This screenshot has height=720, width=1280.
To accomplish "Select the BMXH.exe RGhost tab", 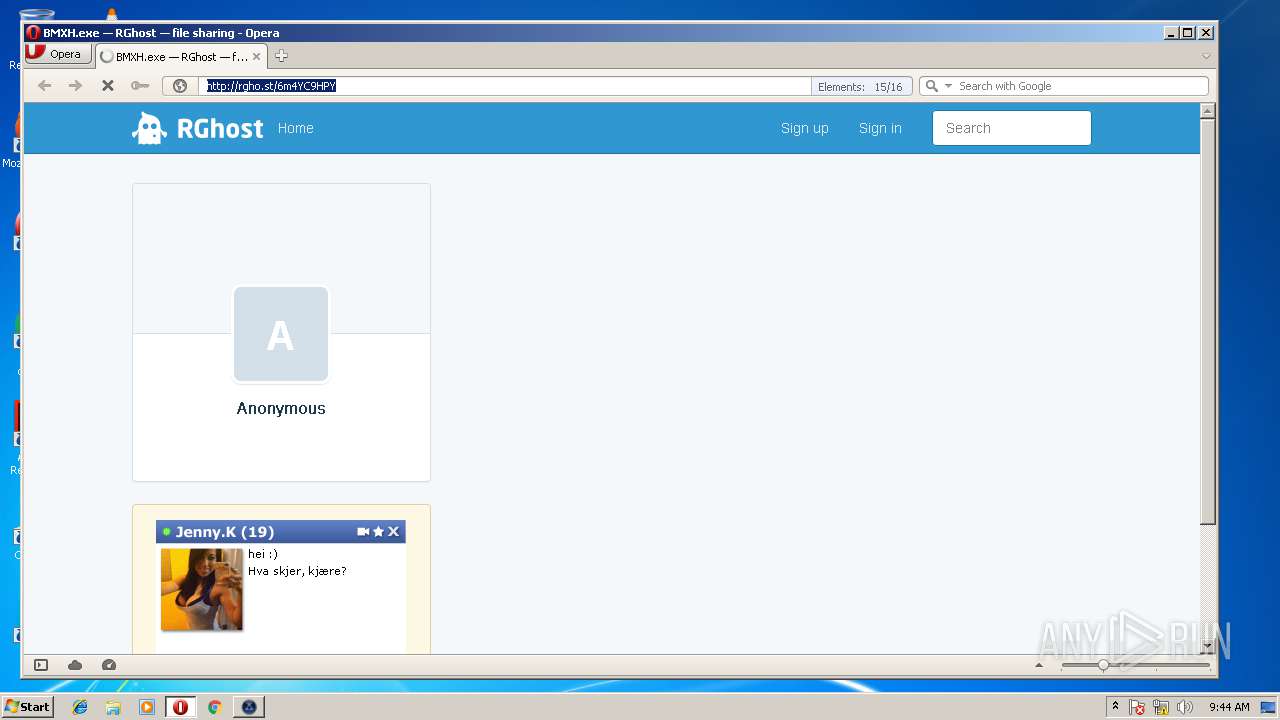I will pyautogui.click(x=180, y=57).
